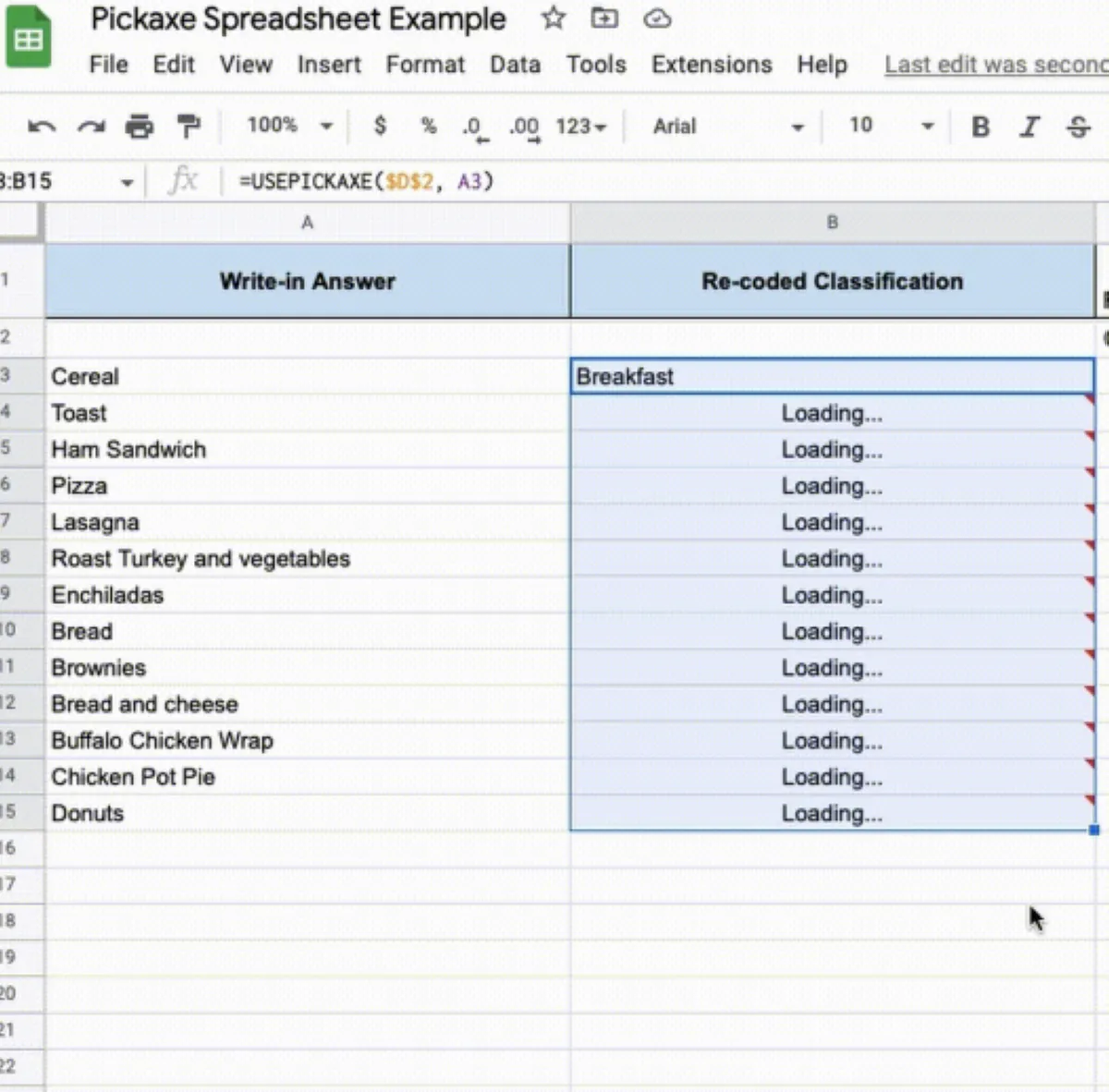Toggle strikethrough text formatting

[1079, 127]
